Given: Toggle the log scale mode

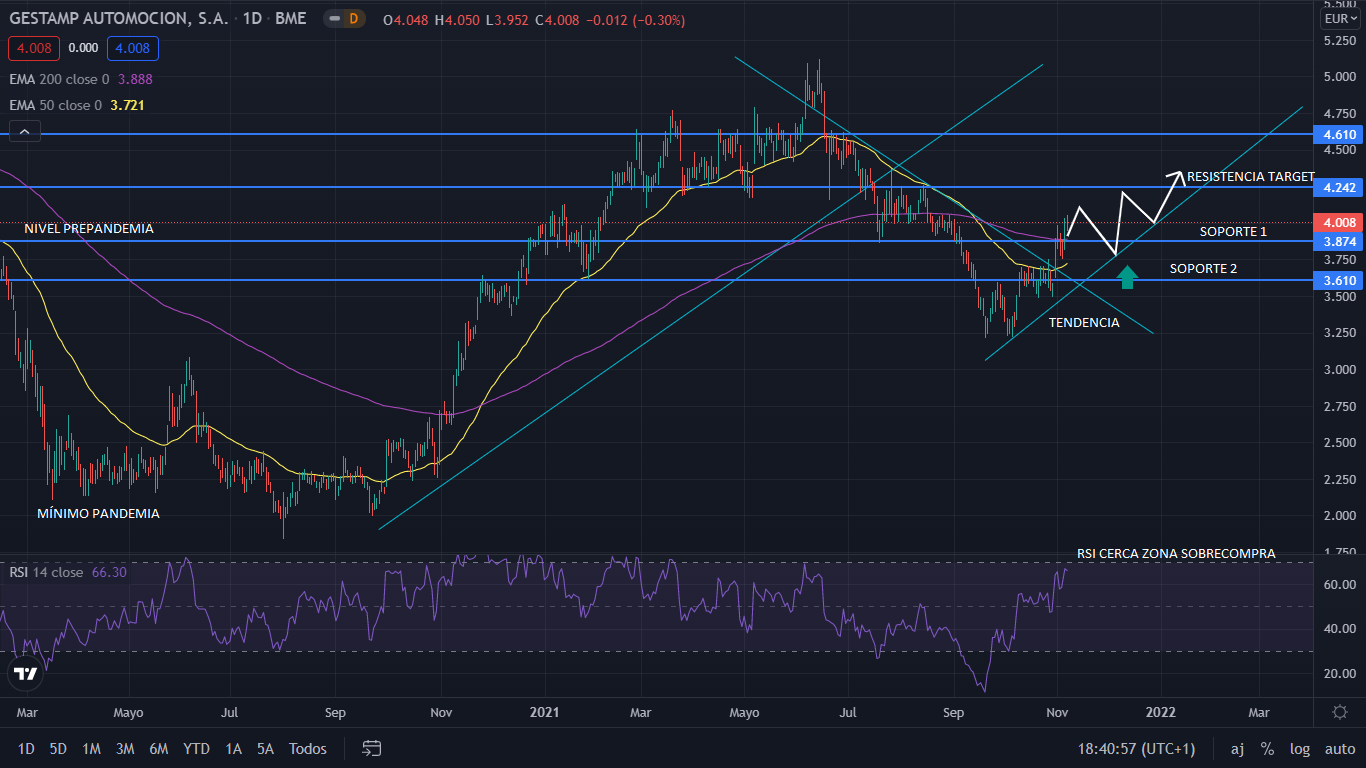Looking at the screenshot, I should (x=1299, y=748).
